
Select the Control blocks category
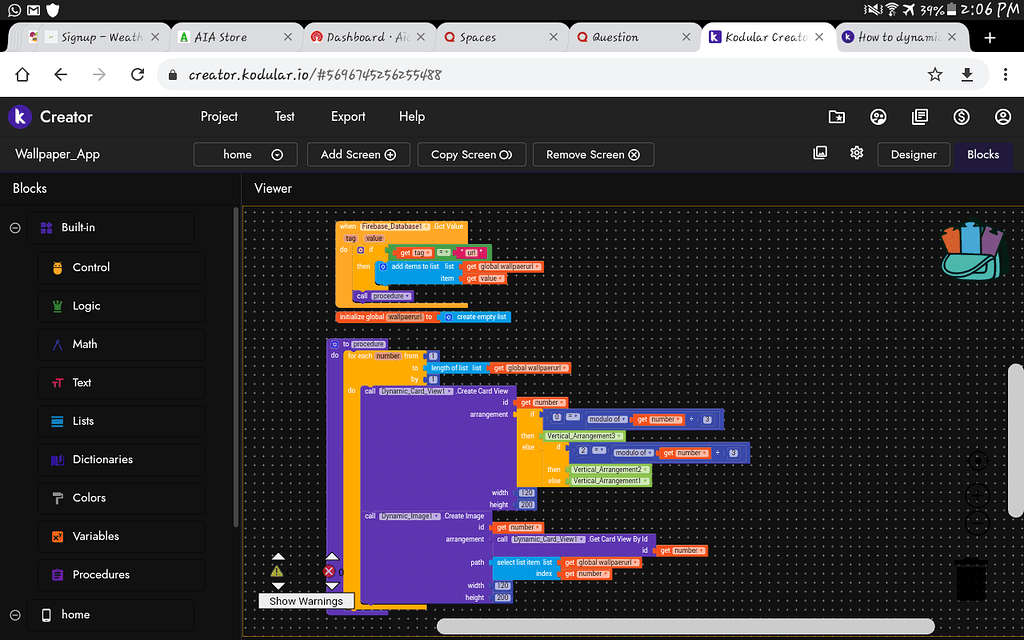(x=121, y=268)
